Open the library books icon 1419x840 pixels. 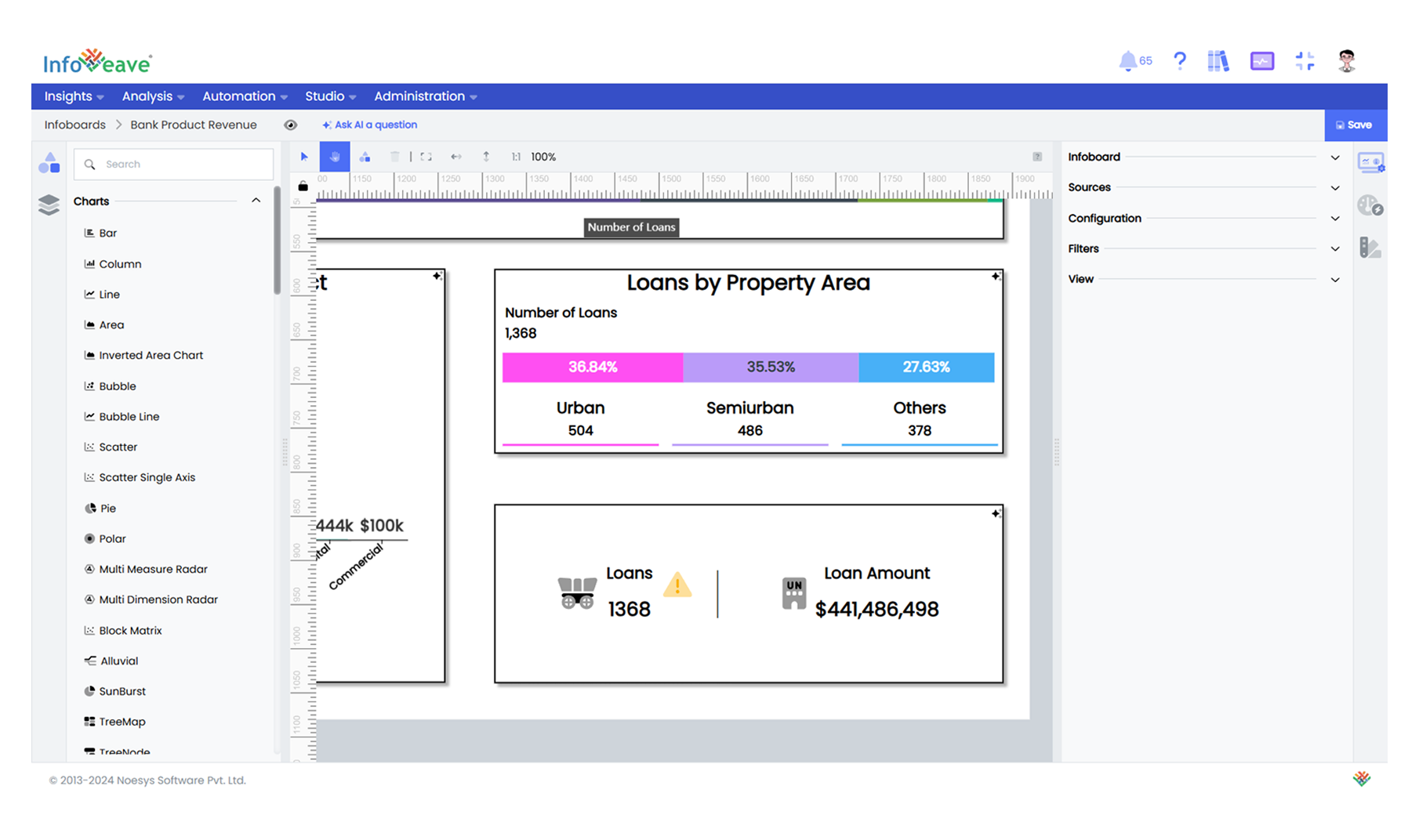pos(1218,61)
